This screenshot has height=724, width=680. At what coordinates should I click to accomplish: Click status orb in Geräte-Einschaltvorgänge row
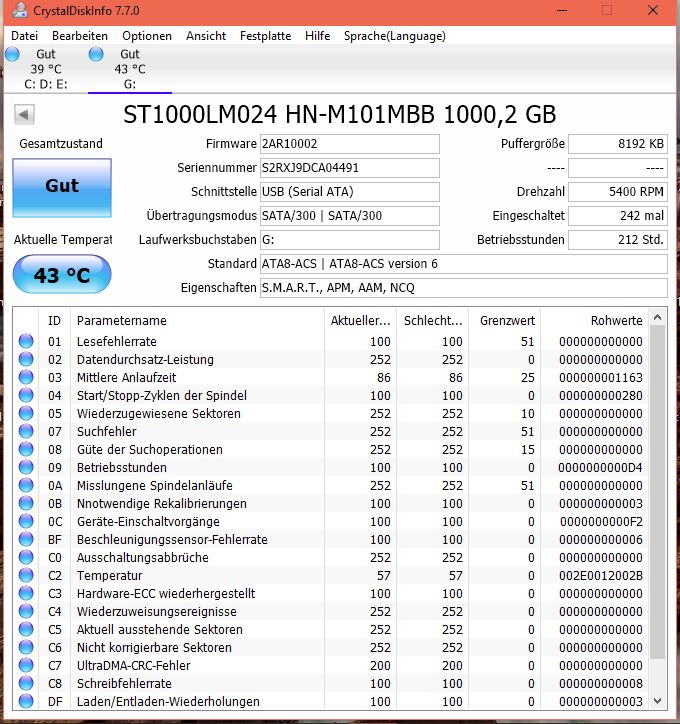[x=26, y=521]
